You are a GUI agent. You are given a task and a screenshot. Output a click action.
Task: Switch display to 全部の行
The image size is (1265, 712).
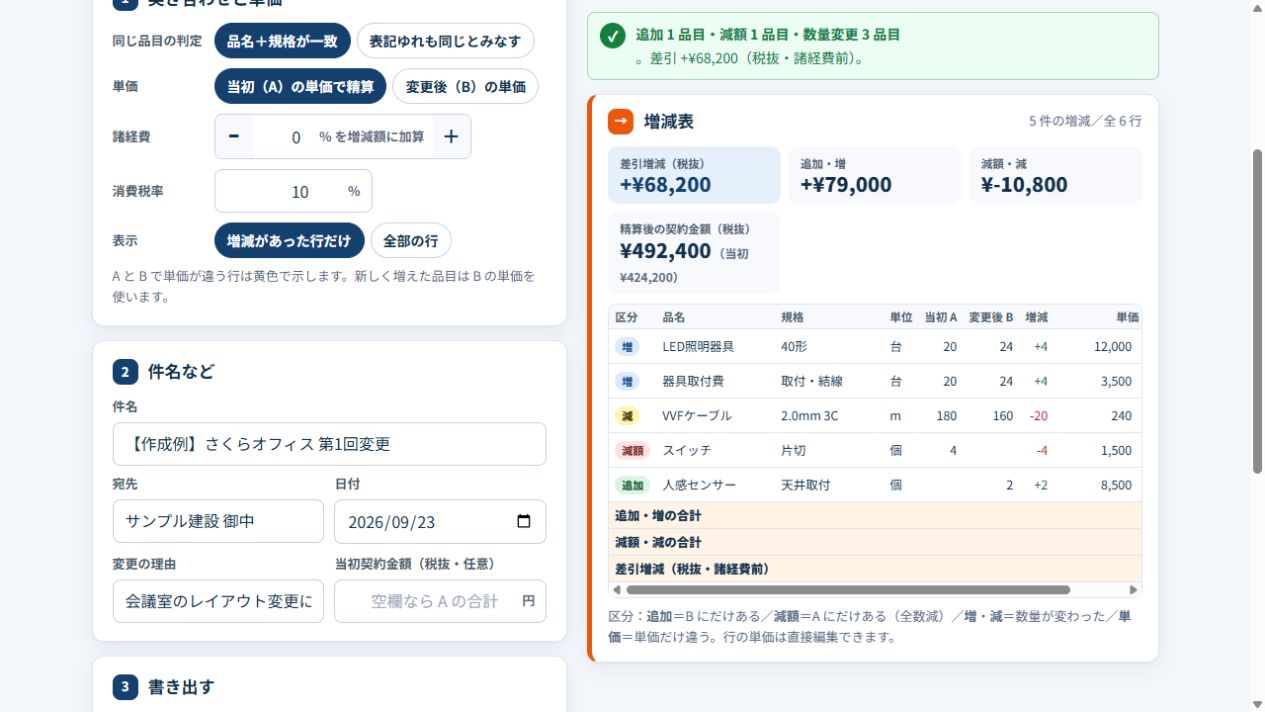pos(411,240)
